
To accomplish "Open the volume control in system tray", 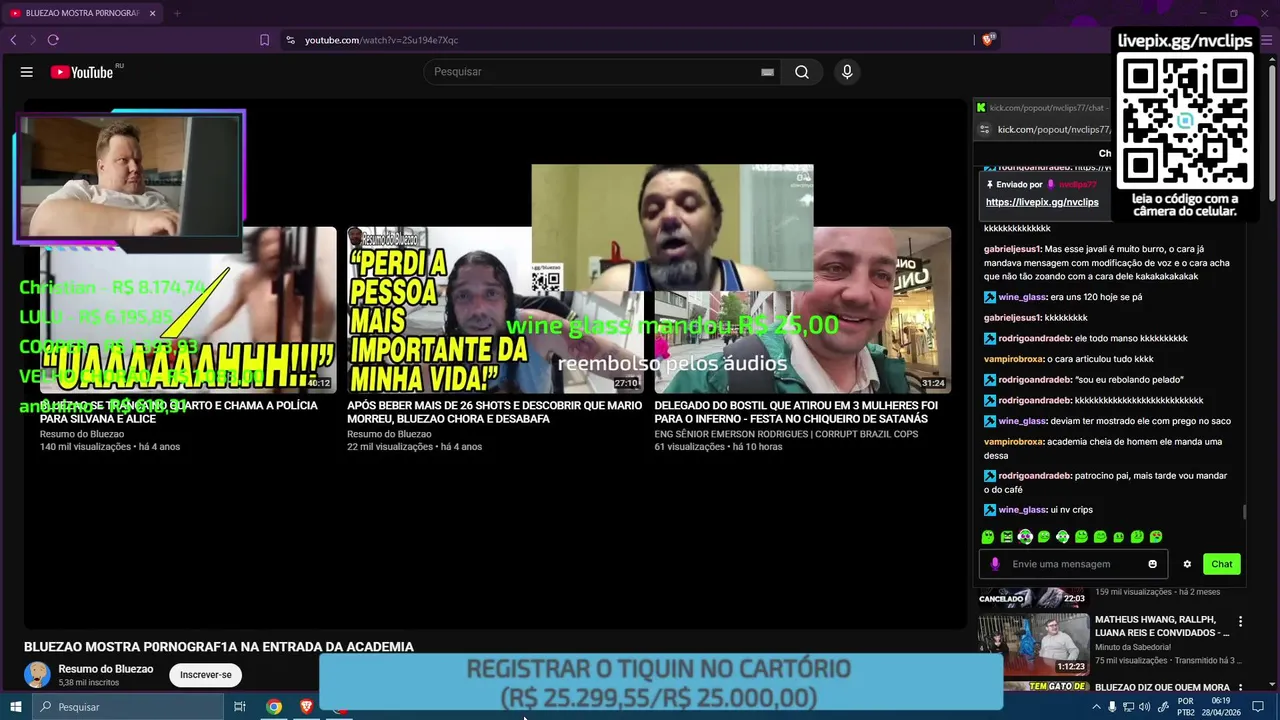I will click(1144, 707).
